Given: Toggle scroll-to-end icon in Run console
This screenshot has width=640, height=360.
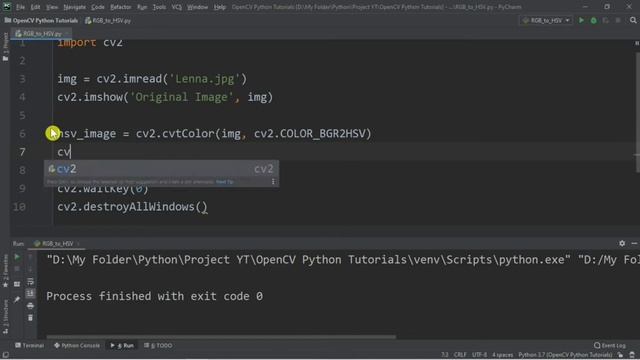Looking at the screenshot, I should 30,293.
